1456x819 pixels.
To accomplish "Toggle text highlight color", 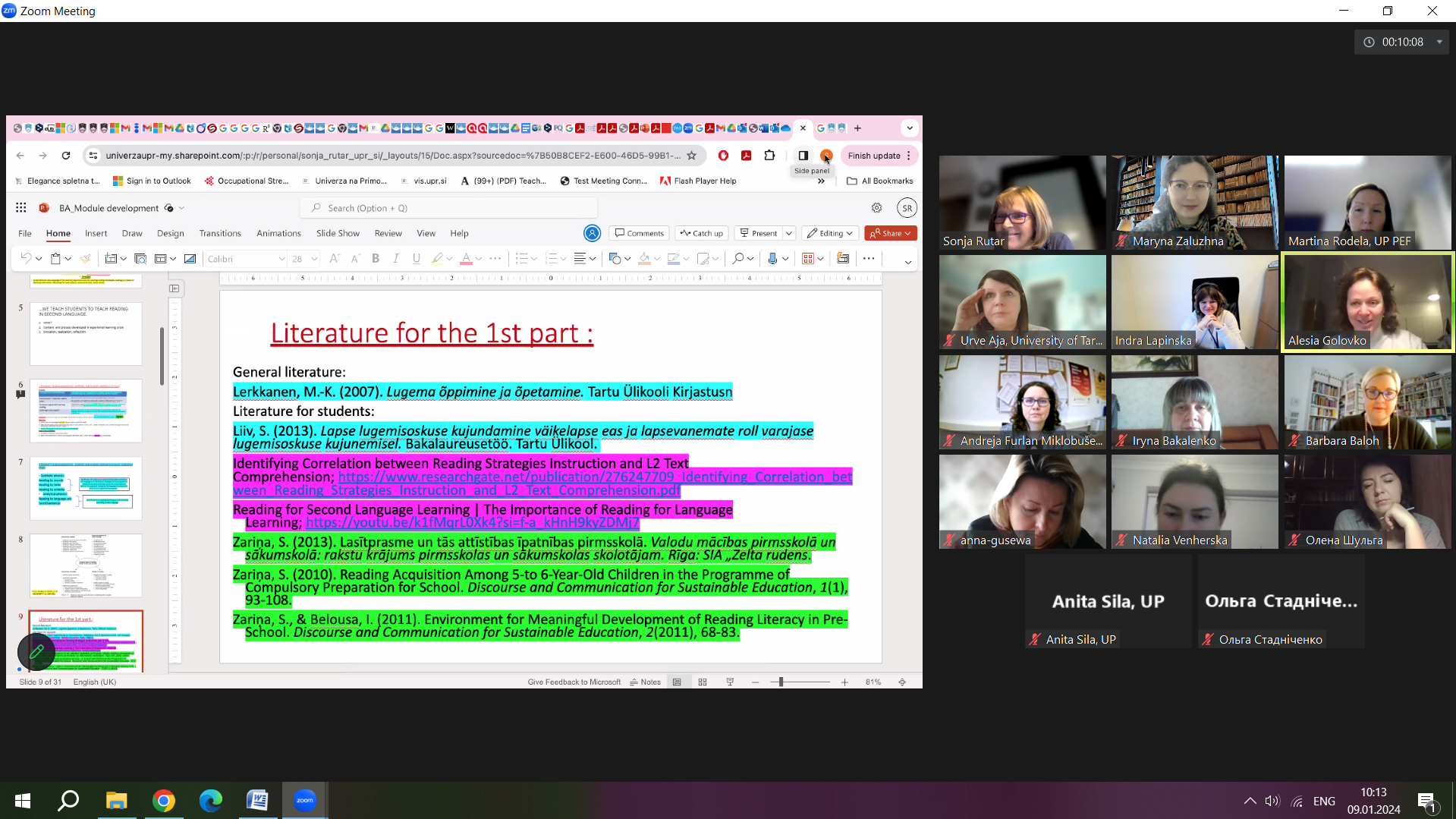I will pos(437,259).
